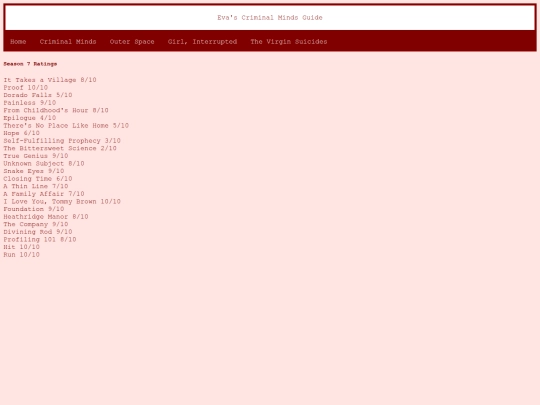The height and width of the screenshot is (405, 540).
Task: Open the Outer Space page
Action: coord(132,42)
